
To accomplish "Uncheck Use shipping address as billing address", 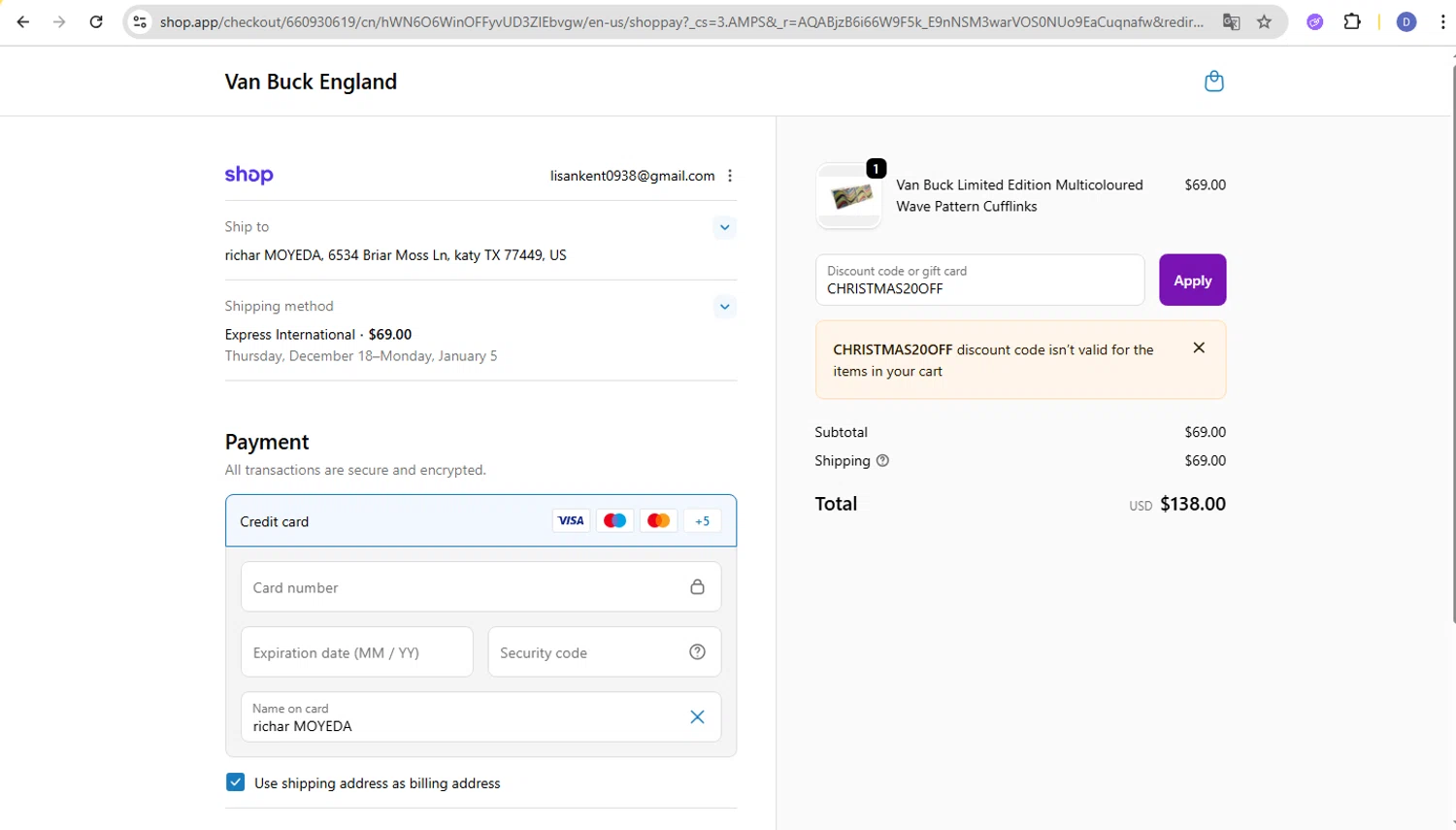I will pyautogui.click(x=235, y=782).
